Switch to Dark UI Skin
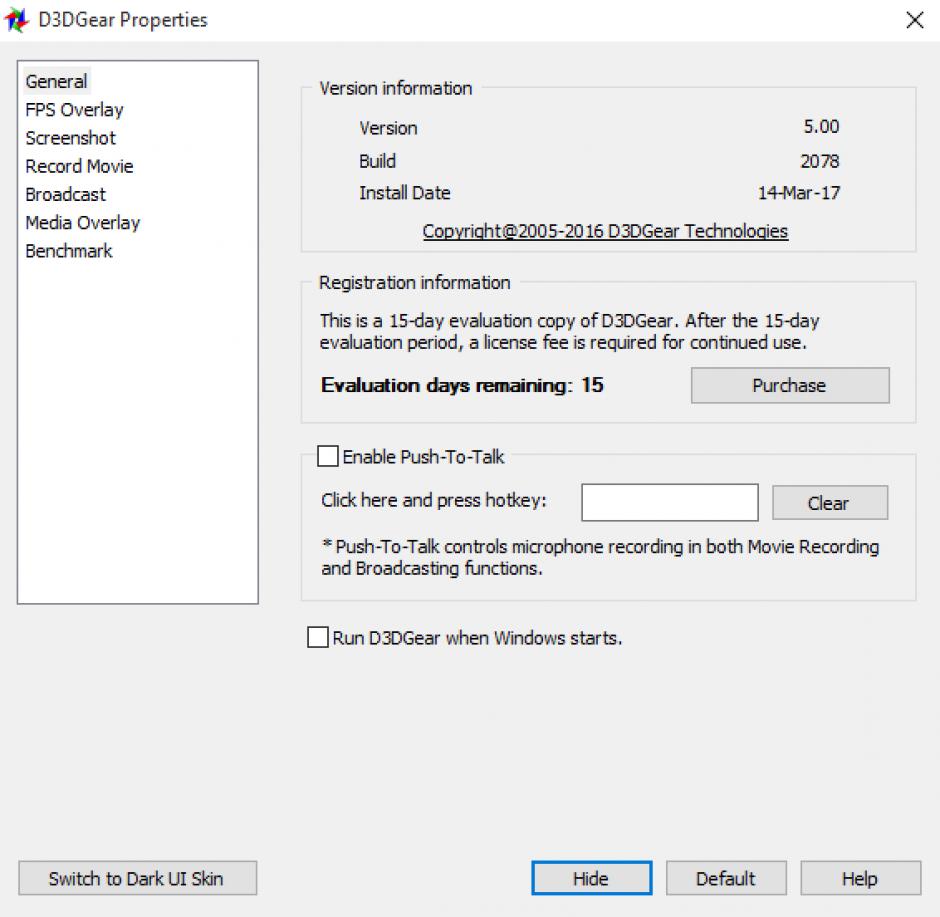Viewport: 940px width, 917px height. [138, 878]
